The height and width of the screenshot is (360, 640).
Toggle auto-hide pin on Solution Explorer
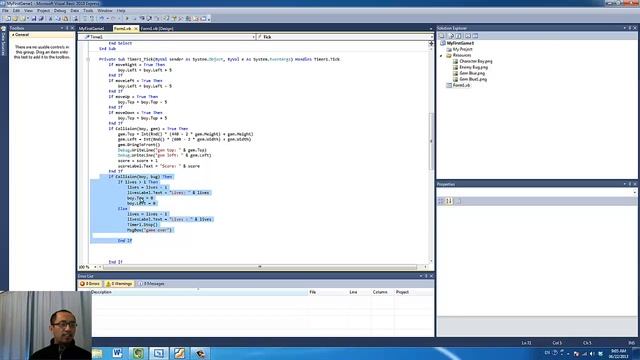[629, 28]
